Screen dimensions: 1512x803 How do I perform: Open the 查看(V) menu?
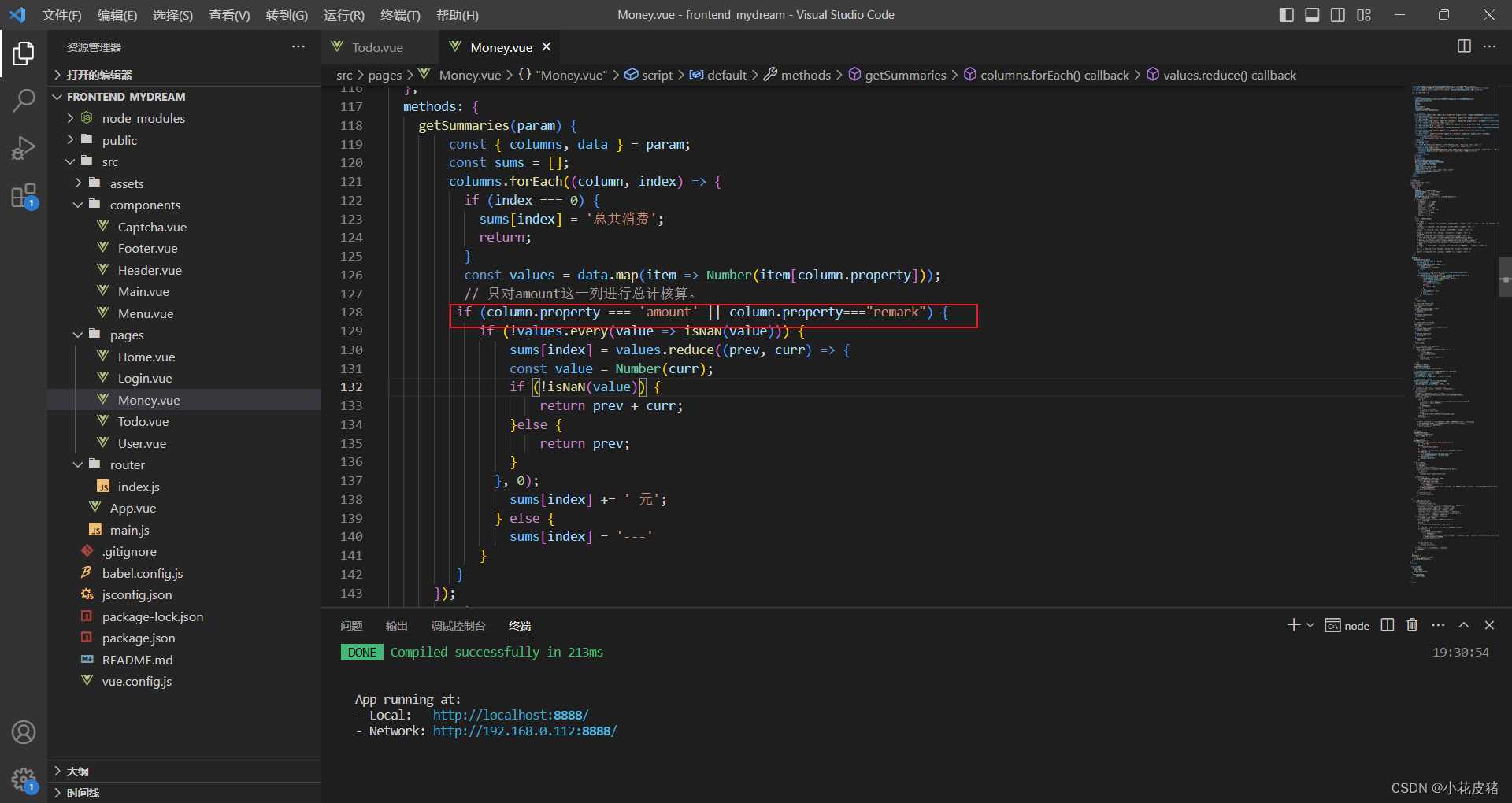click(x=229, y=15)
